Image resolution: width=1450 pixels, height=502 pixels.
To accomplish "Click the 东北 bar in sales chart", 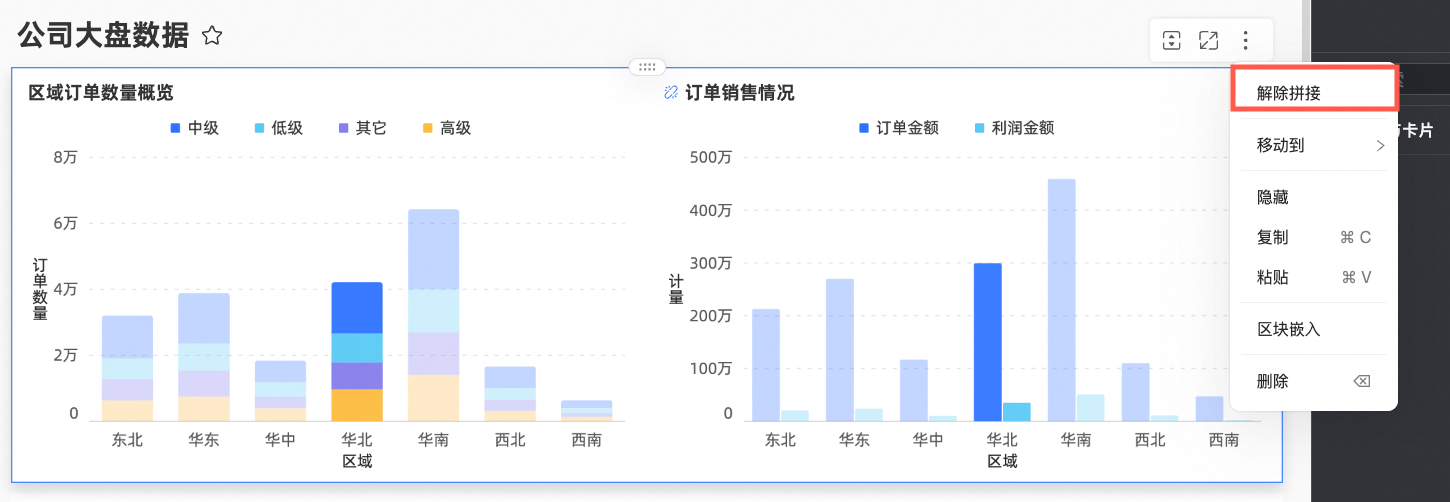I will coord(766,365).
